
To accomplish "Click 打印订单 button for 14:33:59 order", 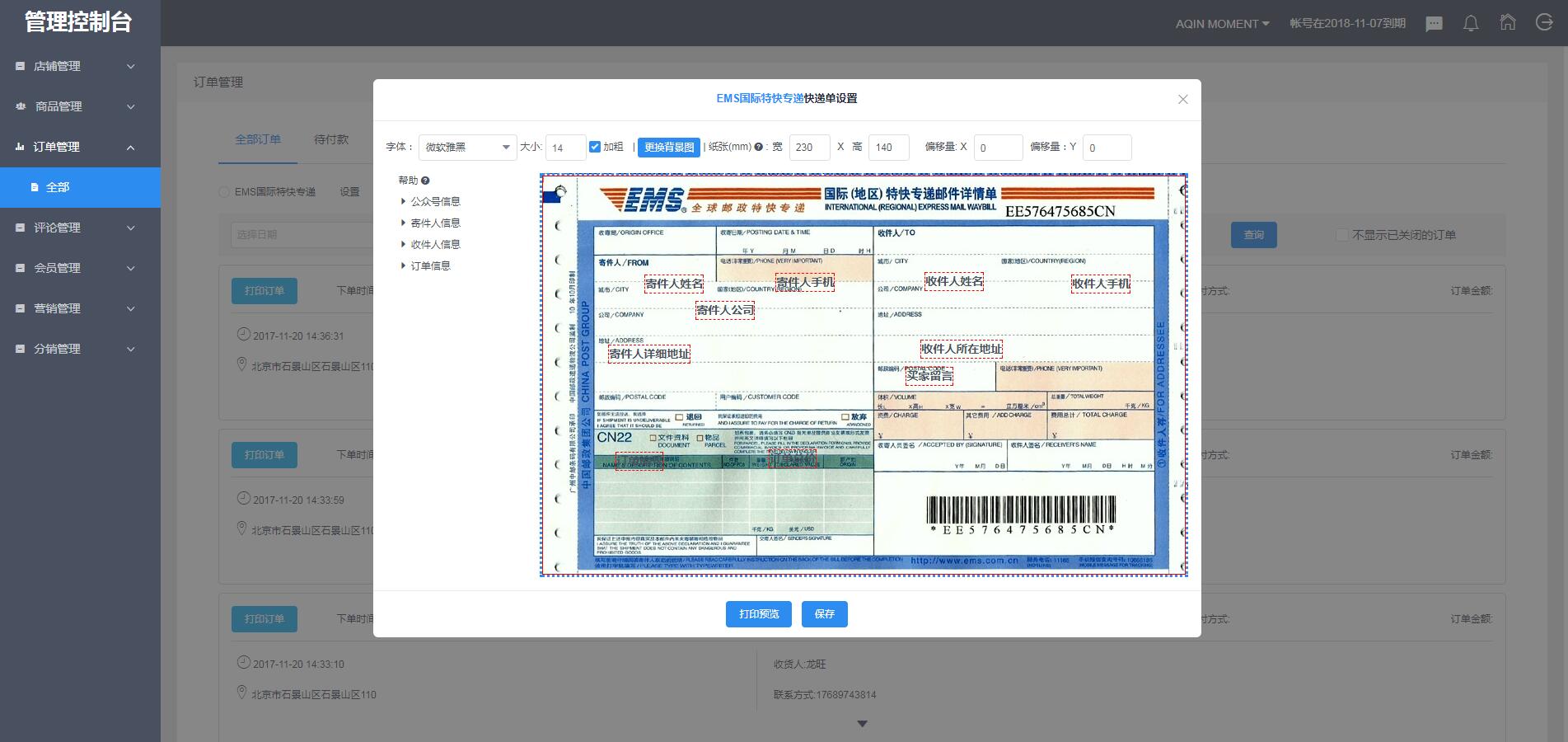I will point(264,455).
